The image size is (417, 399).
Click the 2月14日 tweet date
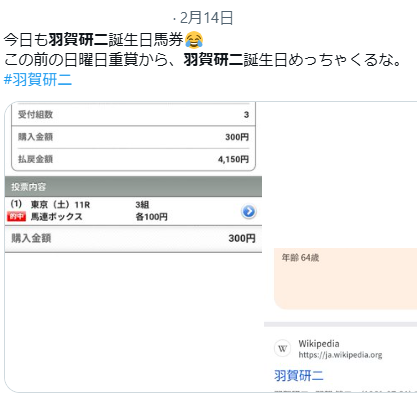pyautogui.click(x=206, y=18)
